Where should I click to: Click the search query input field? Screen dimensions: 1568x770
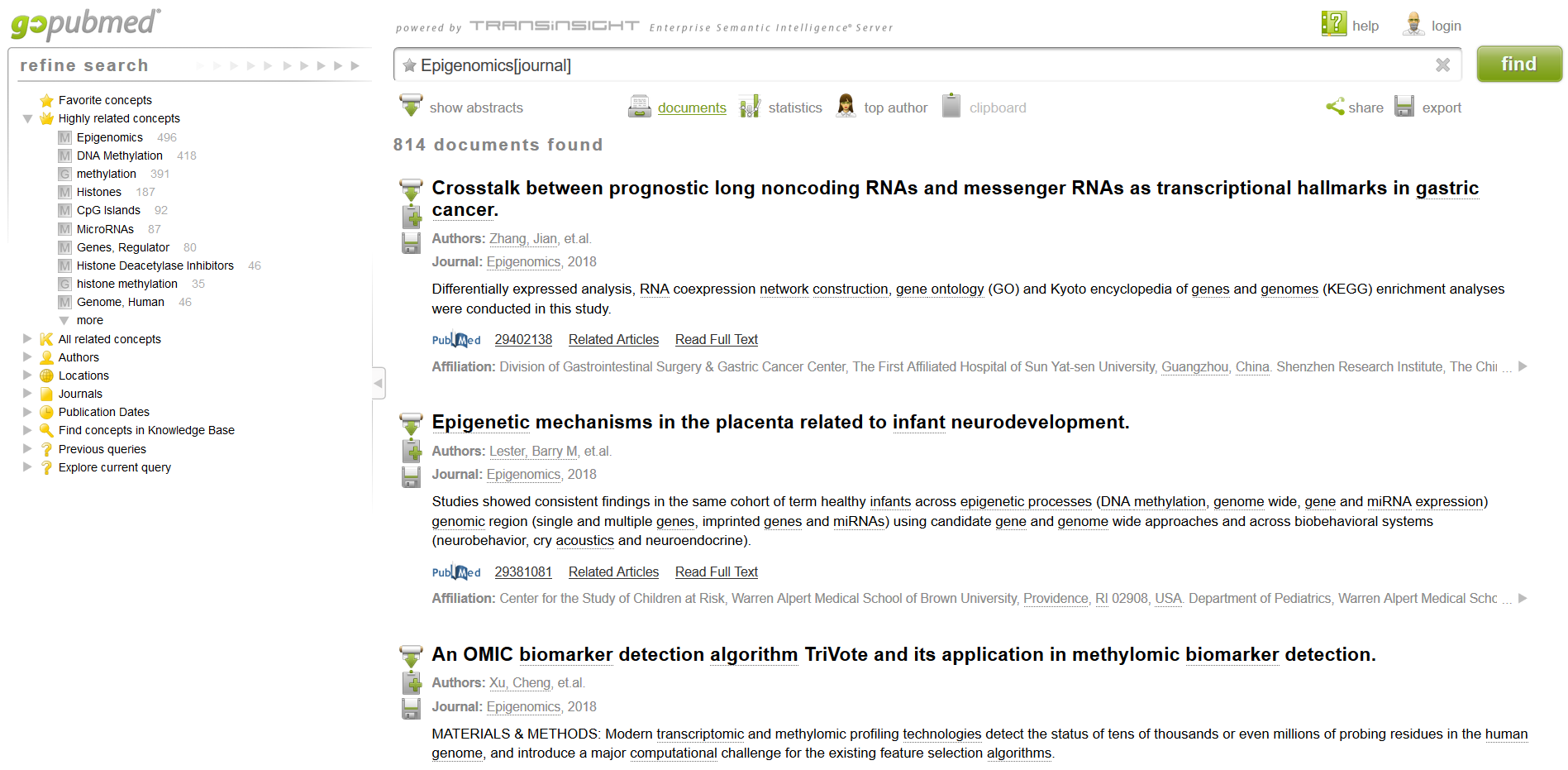[917, 65]
